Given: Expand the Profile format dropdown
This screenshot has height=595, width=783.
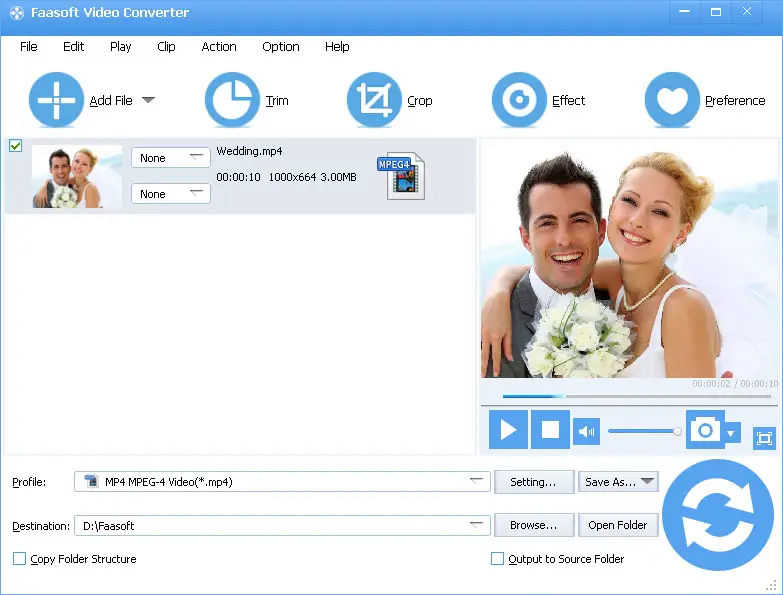Looking at the screenshot, I should (477, 482).
